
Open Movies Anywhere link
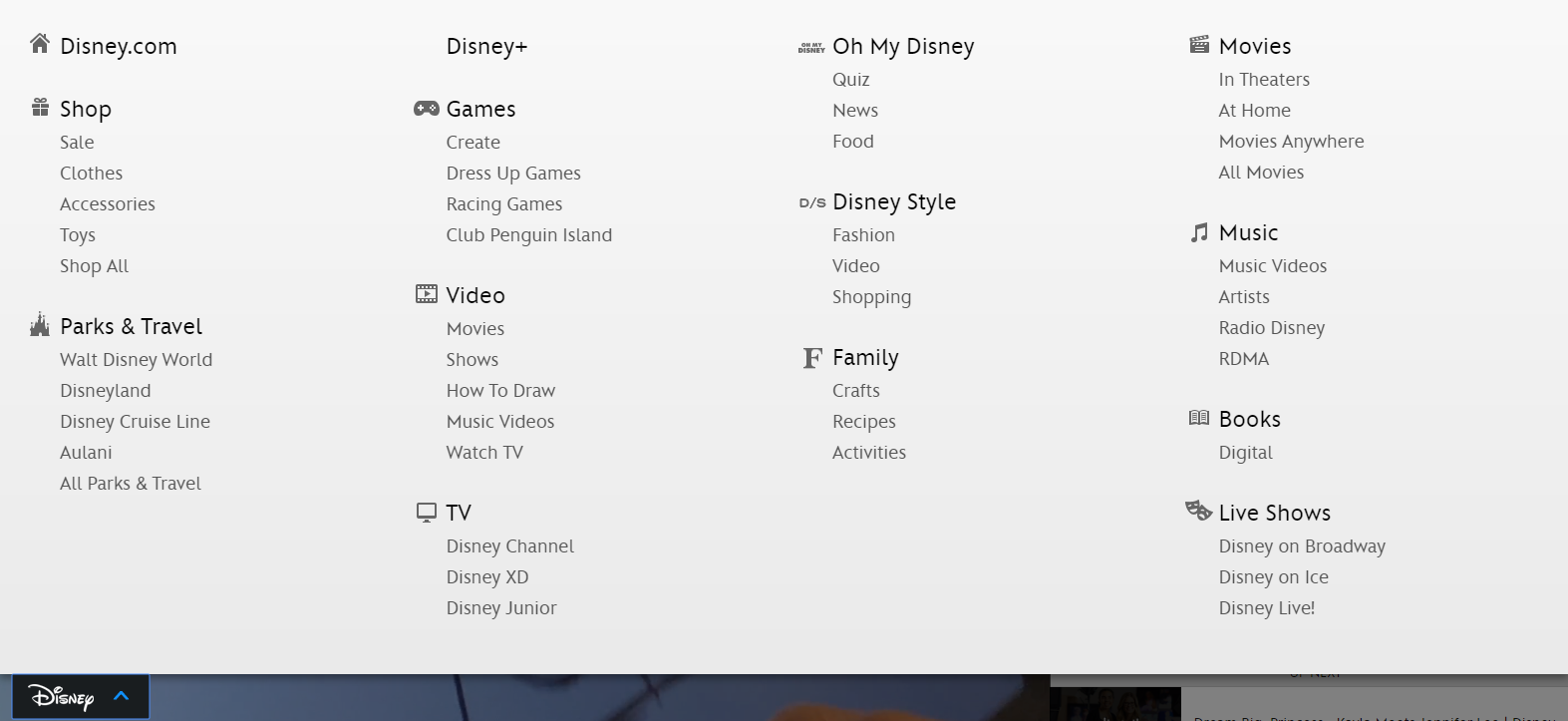1291,142
